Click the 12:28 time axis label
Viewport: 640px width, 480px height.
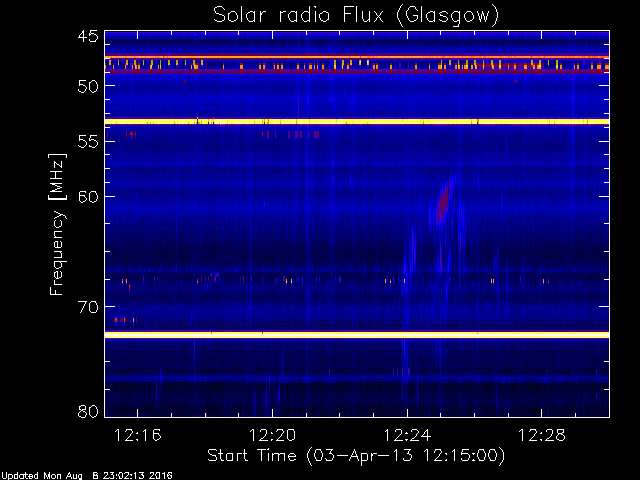(542, 436)
